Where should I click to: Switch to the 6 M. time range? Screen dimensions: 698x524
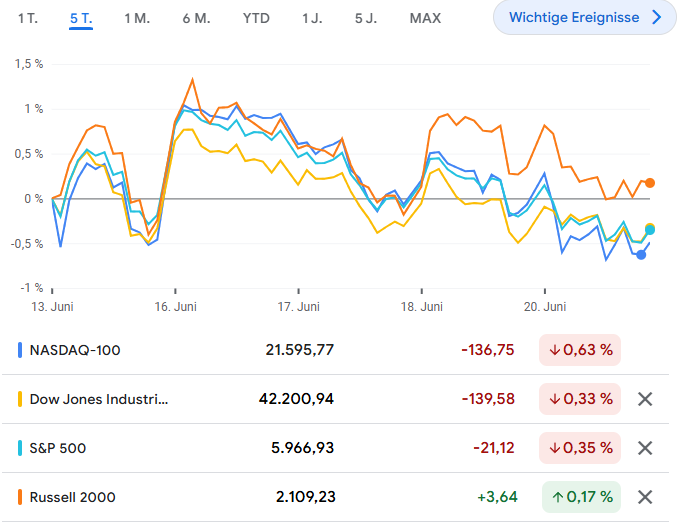click(x=196, y=18)
